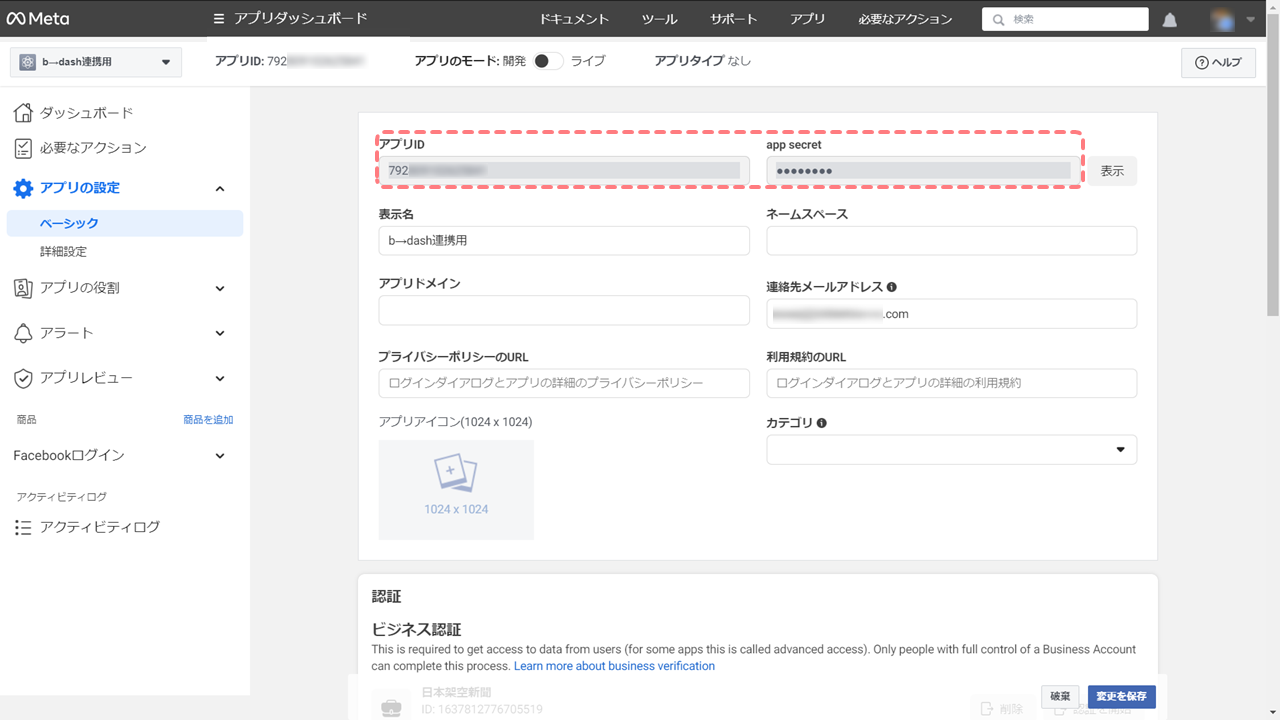Click the アラート bell icon in sidebar
The height and width of the screenshot is (720, 1280).
(23, 333)
